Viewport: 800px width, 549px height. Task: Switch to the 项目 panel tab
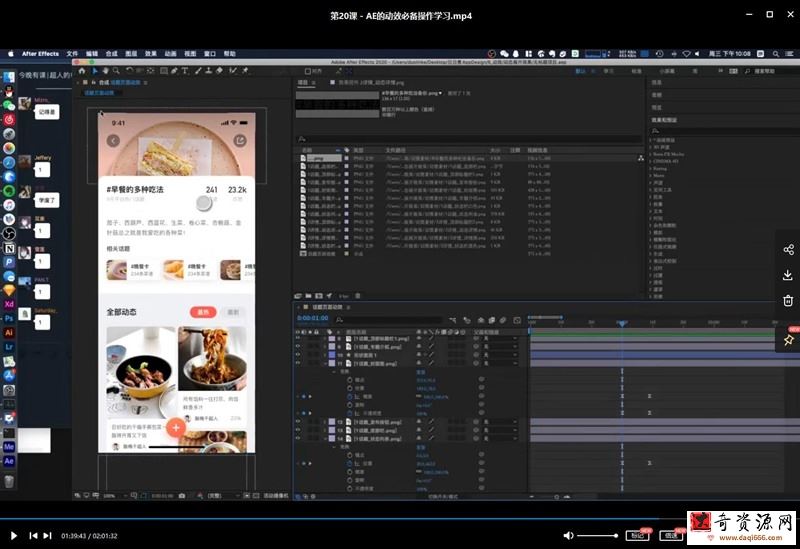tap(303, 82)
